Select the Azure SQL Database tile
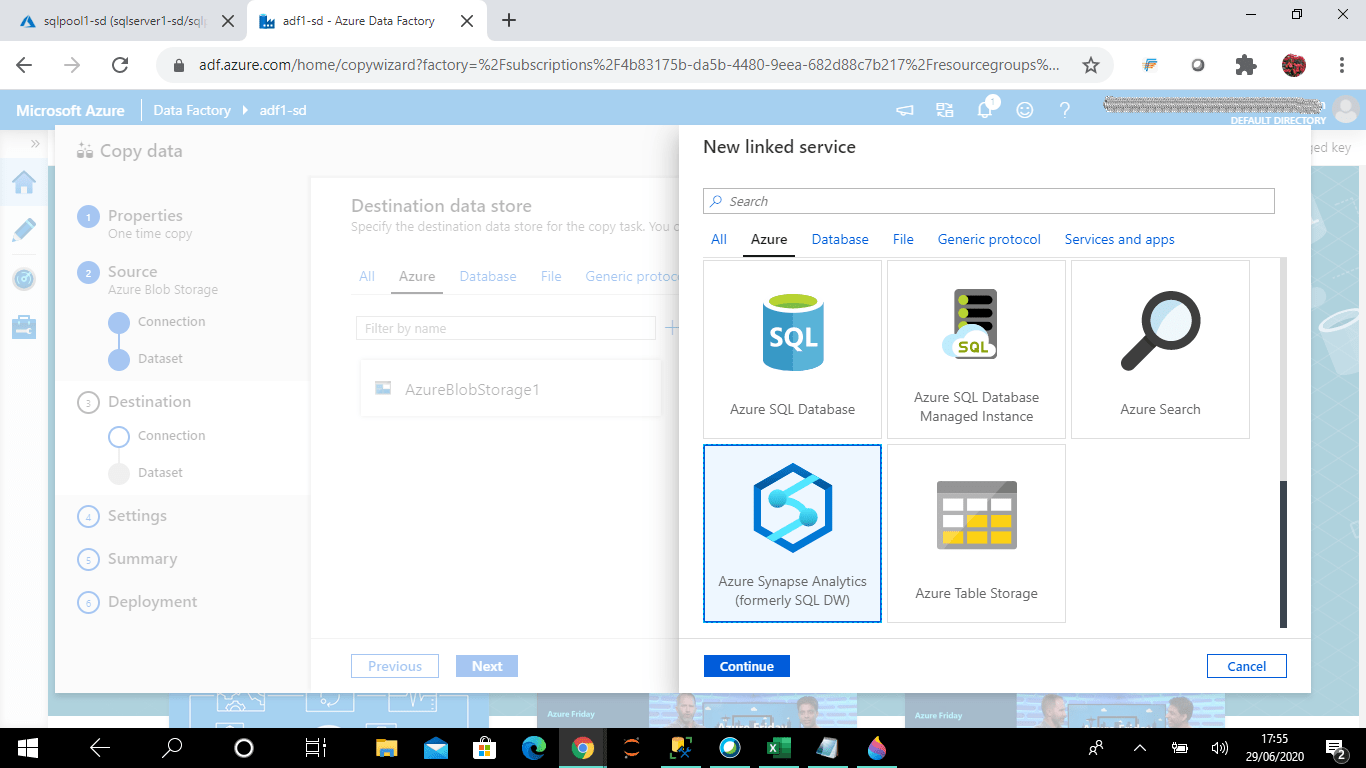1366x768 pixels. tap(792, 349)
